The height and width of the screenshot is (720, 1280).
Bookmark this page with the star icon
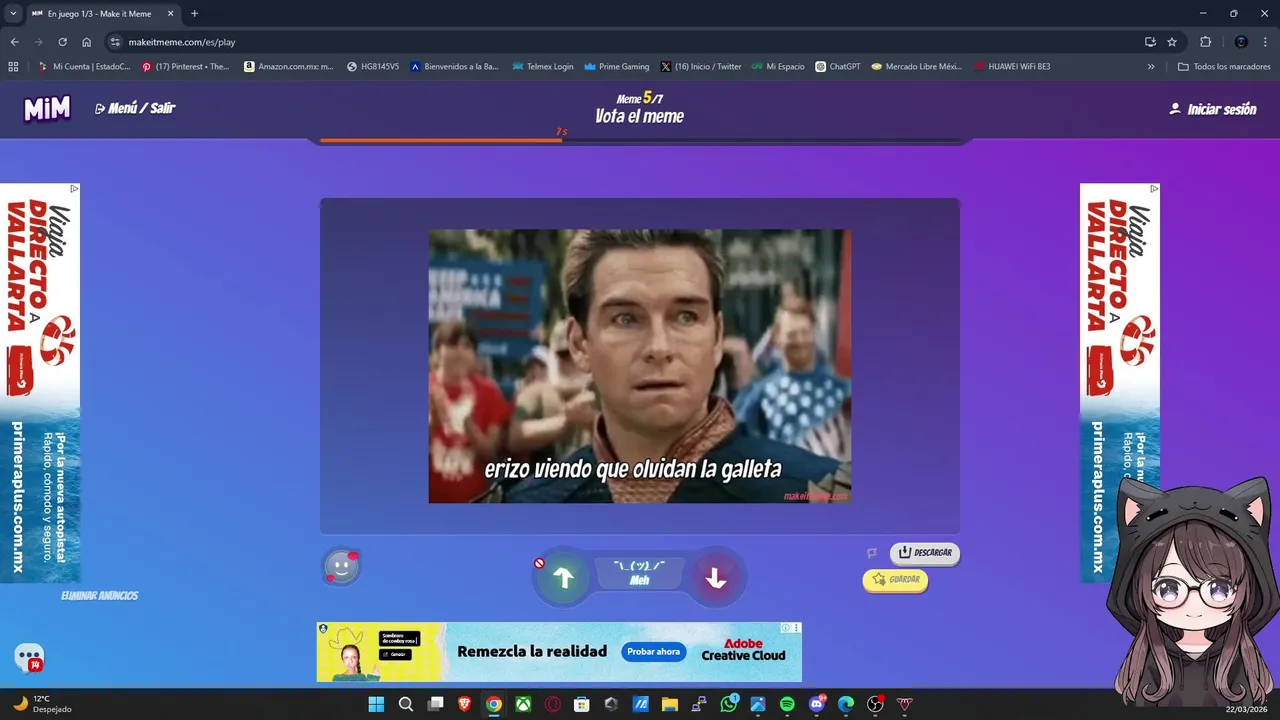click(1172, 42)
